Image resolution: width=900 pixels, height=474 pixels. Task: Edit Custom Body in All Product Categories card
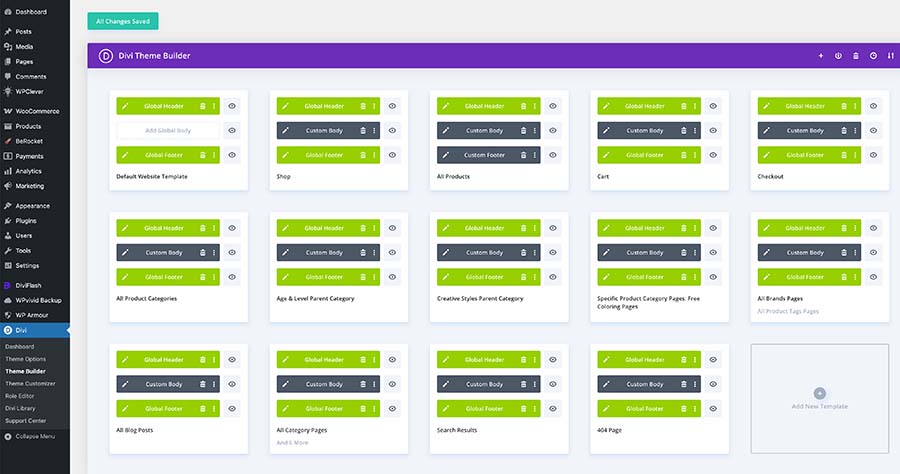pyautogui.click(x=125, y=252)
